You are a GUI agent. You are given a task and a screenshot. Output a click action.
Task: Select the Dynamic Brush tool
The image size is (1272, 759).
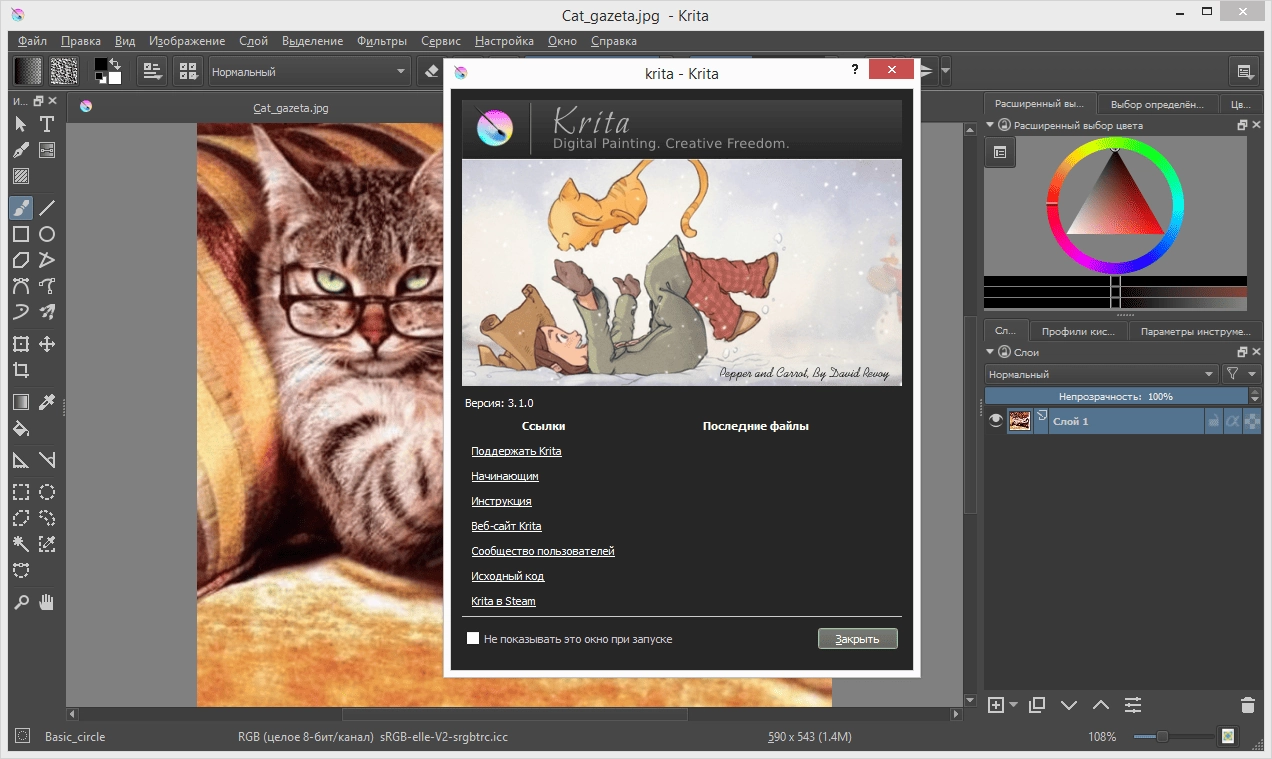20,312
